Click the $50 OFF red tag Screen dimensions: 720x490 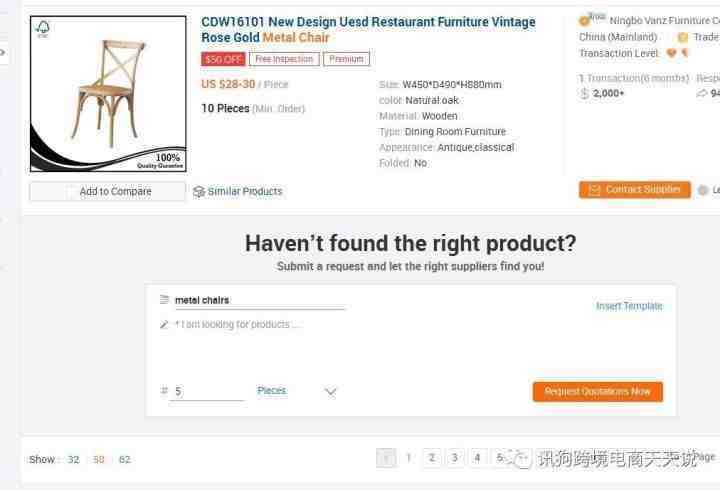(x=223, y=59)
